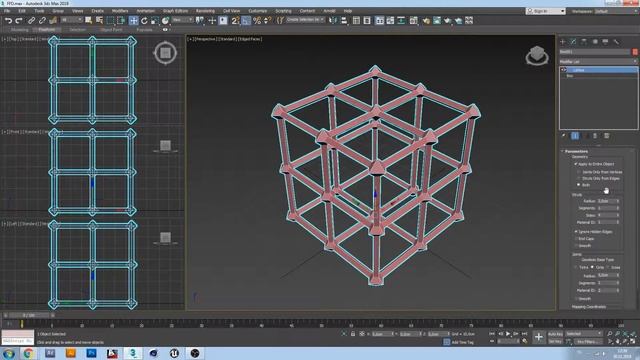Screen dimensions: 640x360
Task: Click the Play Animation button
Action: point(508,334)
